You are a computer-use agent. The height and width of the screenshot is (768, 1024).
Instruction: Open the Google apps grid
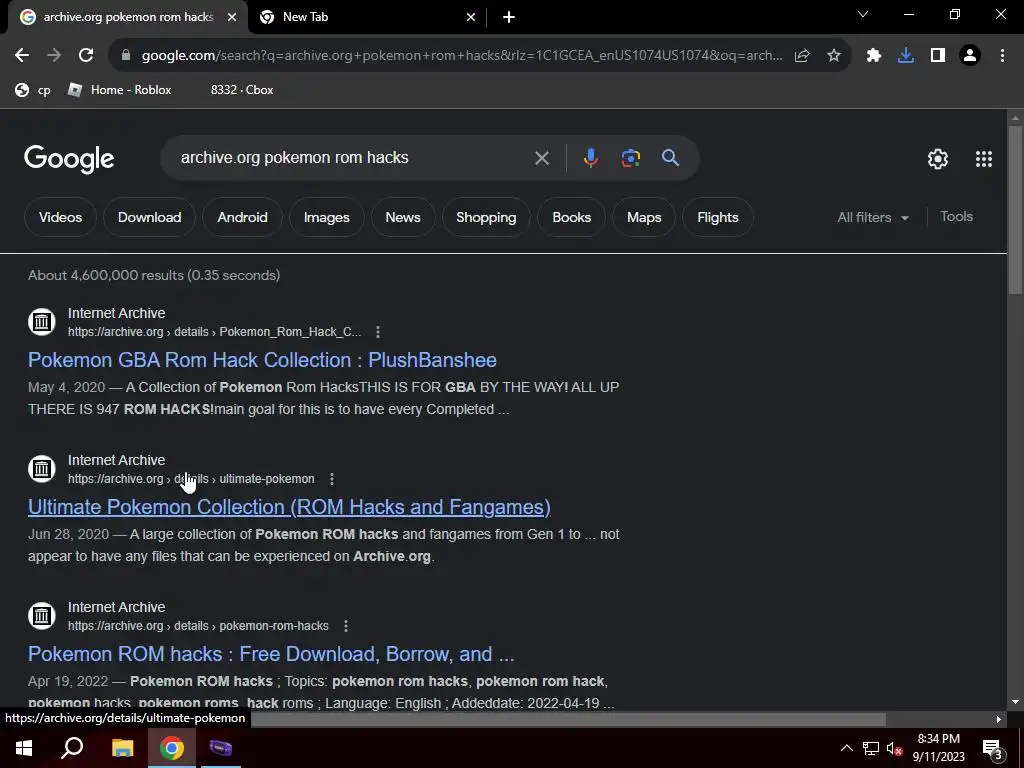click(984, 159)
